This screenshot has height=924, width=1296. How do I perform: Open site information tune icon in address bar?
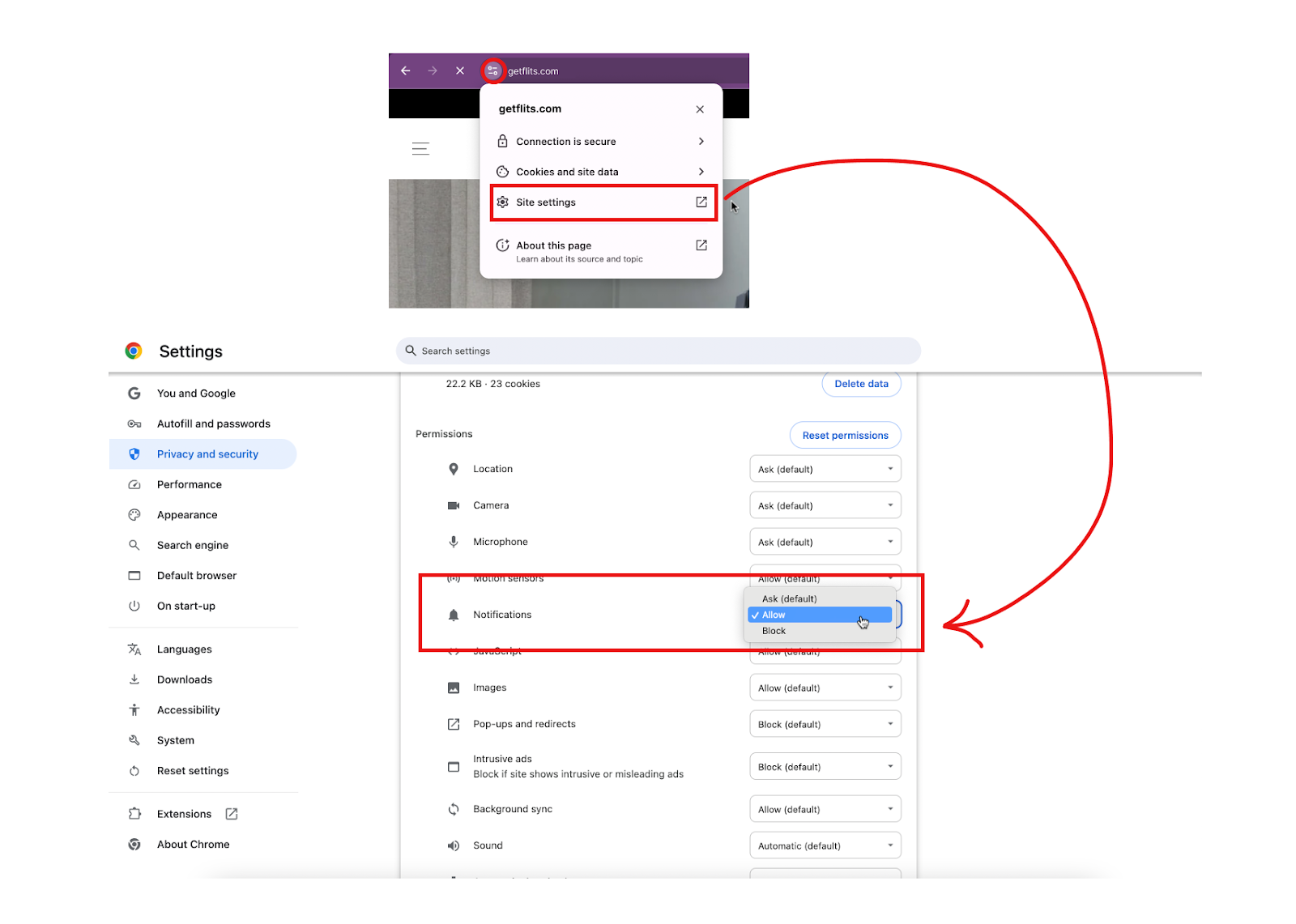(x=492, y=70)
